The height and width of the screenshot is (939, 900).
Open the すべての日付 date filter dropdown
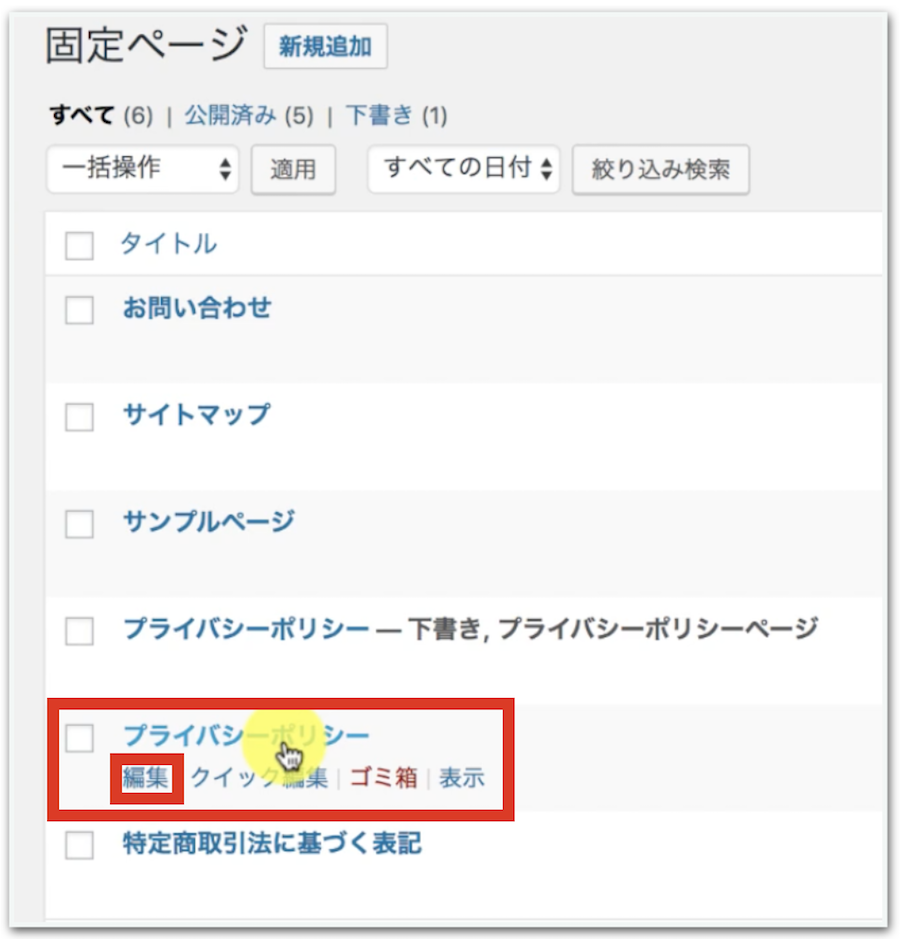(464, 168)
